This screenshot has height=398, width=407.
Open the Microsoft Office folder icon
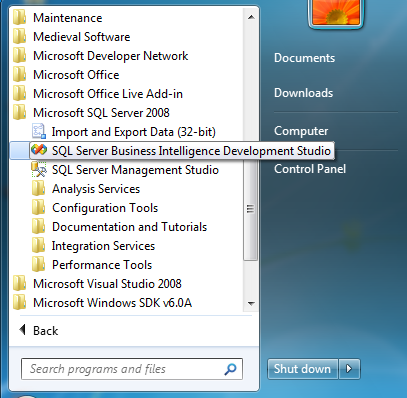click(x=19, y=75)
